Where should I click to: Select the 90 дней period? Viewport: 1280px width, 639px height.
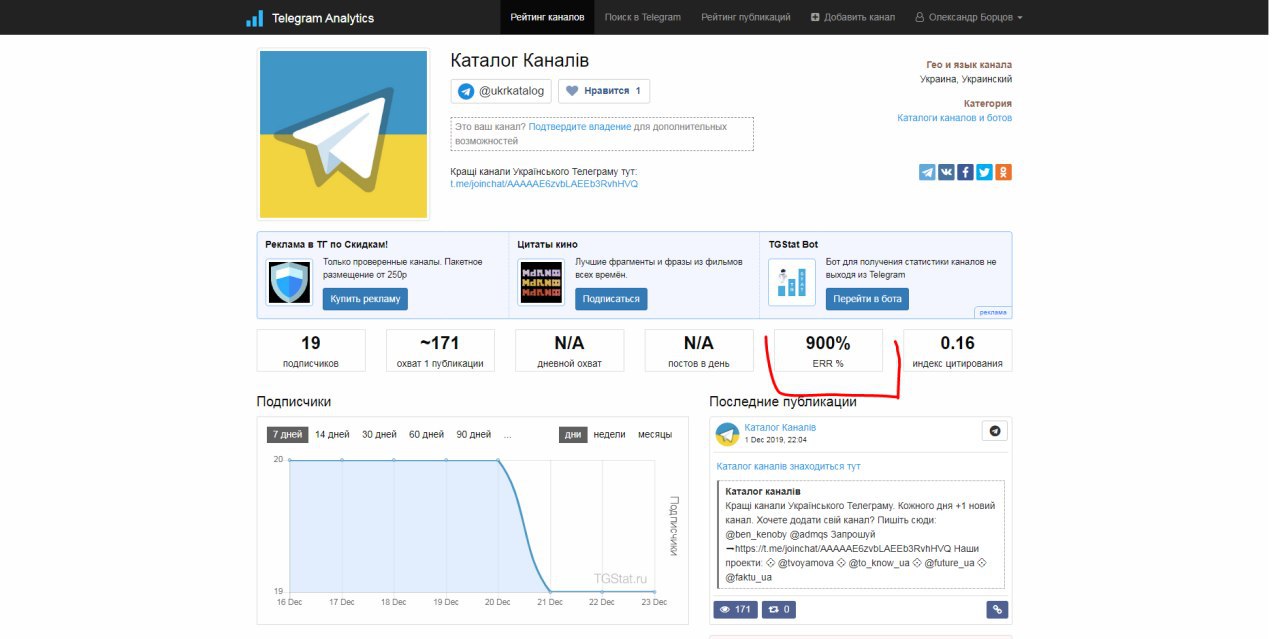click(474, 434)
